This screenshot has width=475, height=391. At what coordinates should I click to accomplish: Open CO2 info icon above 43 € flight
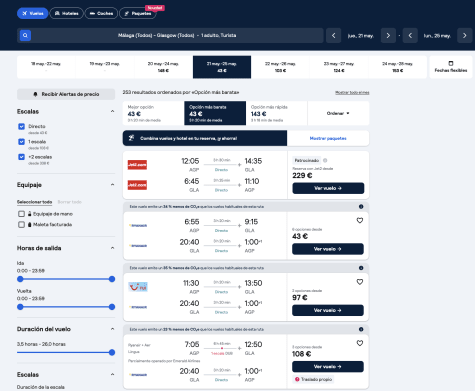coord(361,207)
